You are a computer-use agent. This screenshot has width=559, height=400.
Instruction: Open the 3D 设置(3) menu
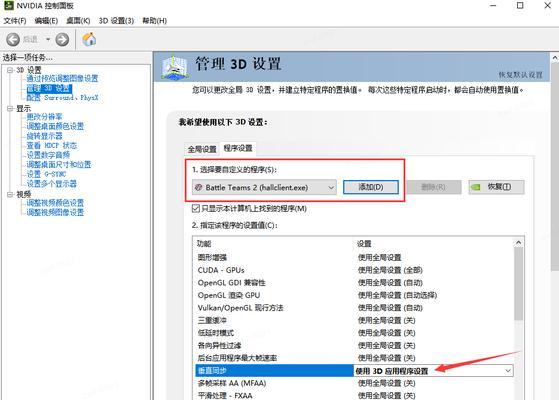click(x=116, y=21)
